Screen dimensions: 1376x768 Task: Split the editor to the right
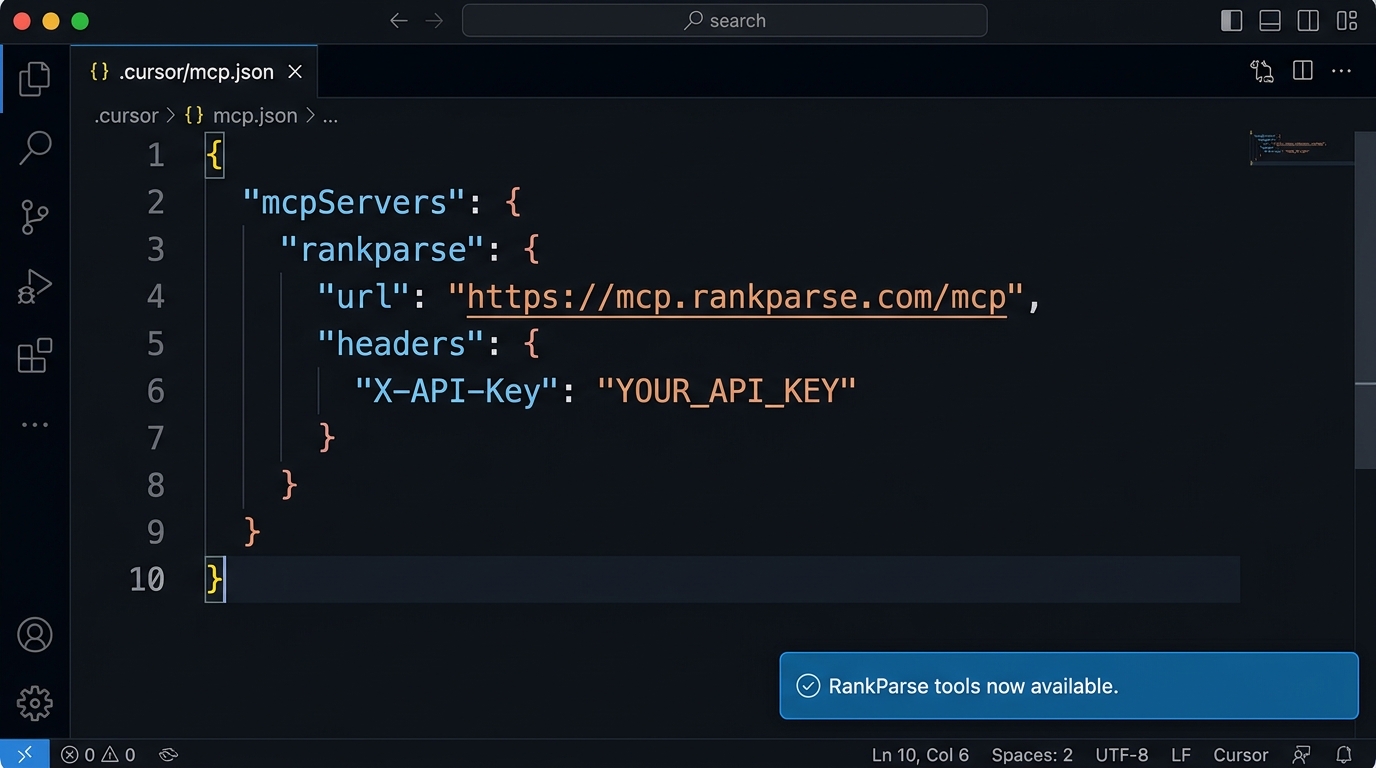1303,71
